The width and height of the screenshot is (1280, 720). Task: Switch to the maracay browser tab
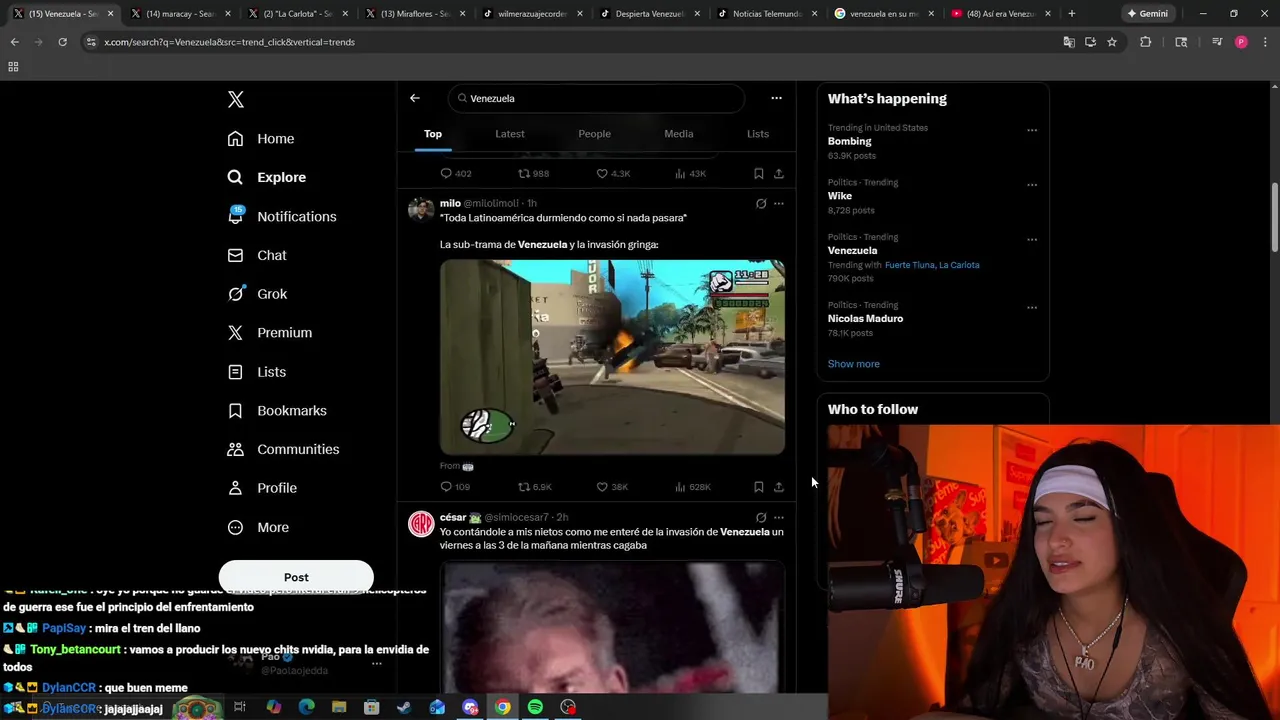click(179, 14)
